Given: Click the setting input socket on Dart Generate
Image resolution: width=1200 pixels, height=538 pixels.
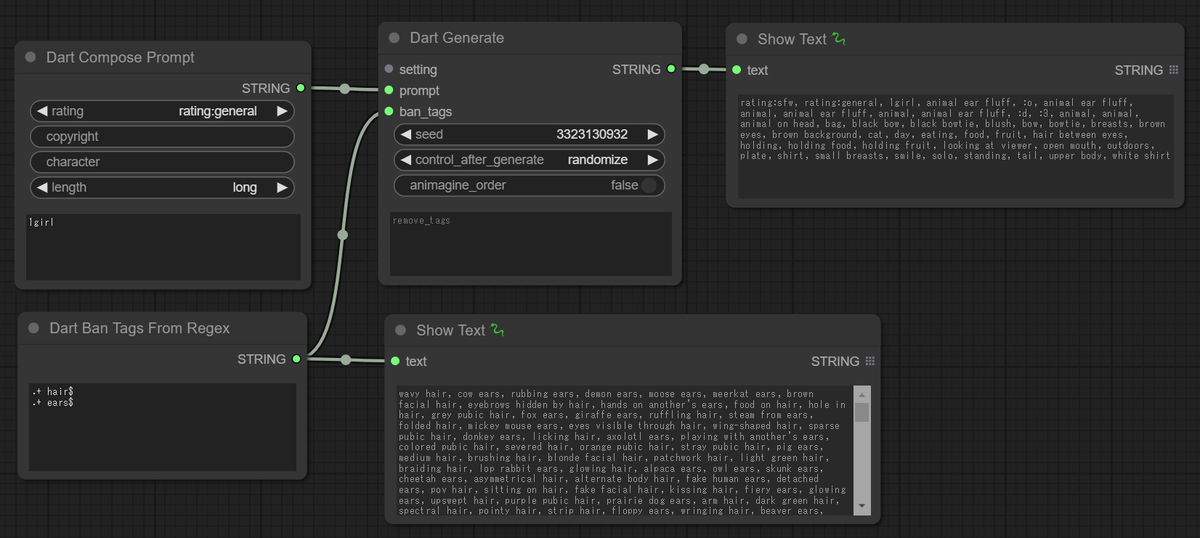Looking at the screenshot, I should click(389, 70).
